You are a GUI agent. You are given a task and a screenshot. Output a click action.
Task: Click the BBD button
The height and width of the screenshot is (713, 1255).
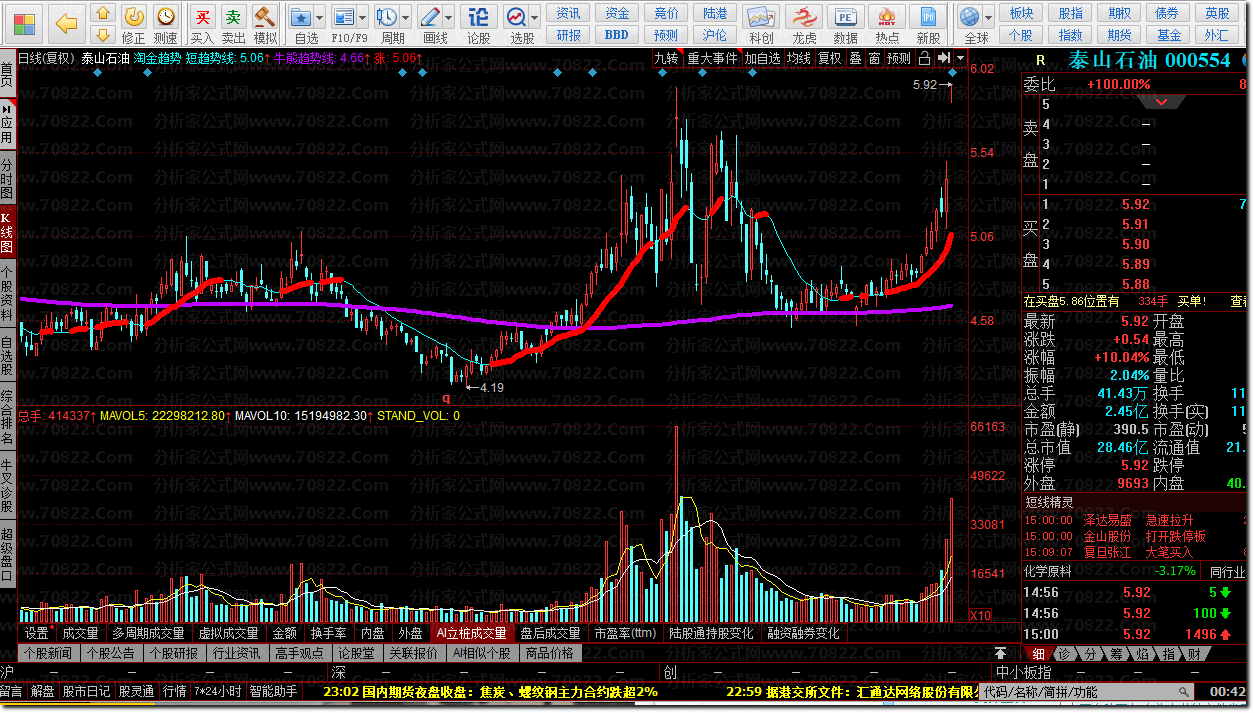(x=617, y=35)
